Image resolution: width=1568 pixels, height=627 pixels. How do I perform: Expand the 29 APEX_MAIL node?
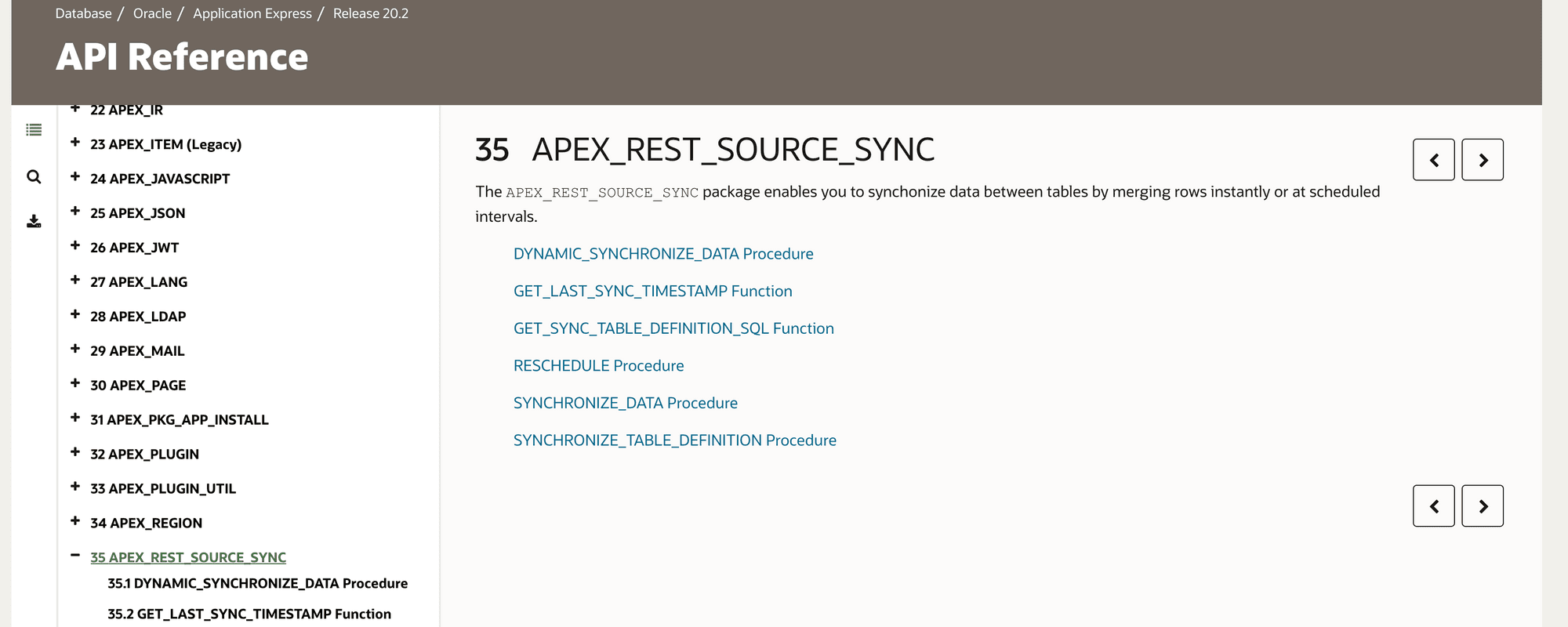[x=75, y=349]
